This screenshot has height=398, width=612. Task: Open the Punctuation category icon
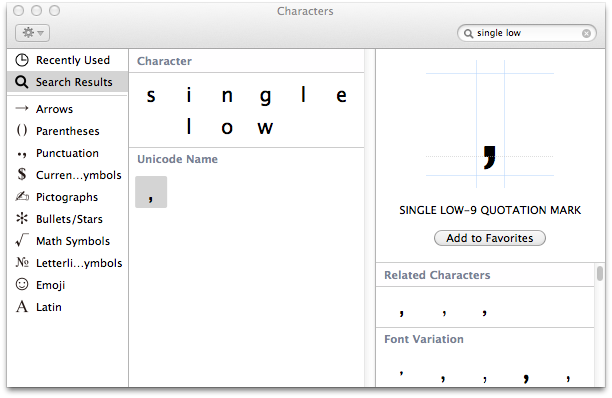click(22, 155)
